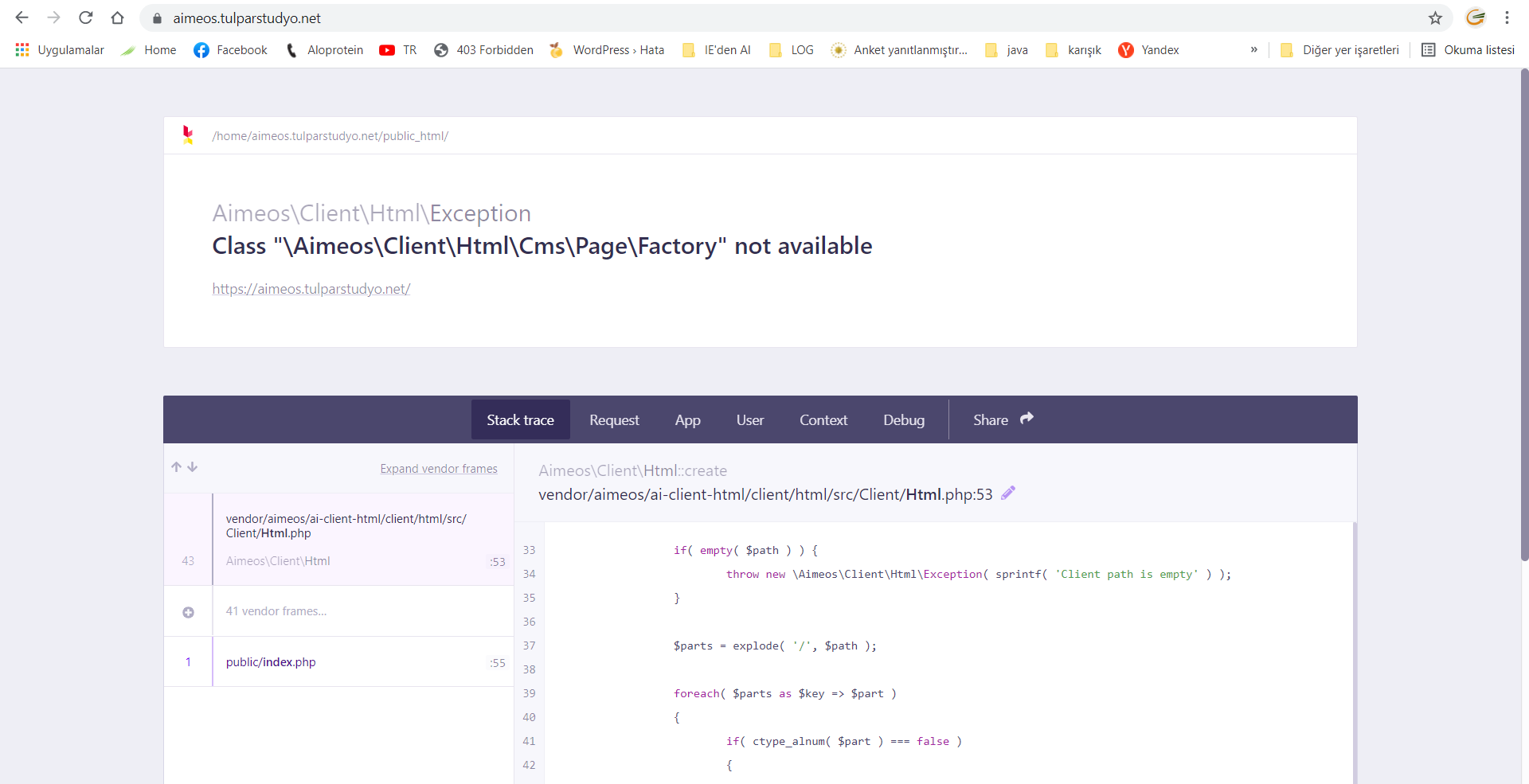The width and height of the screenshot is (1529, 784).
Task: Click Expand vendor frames link
Action: (439, 469)
